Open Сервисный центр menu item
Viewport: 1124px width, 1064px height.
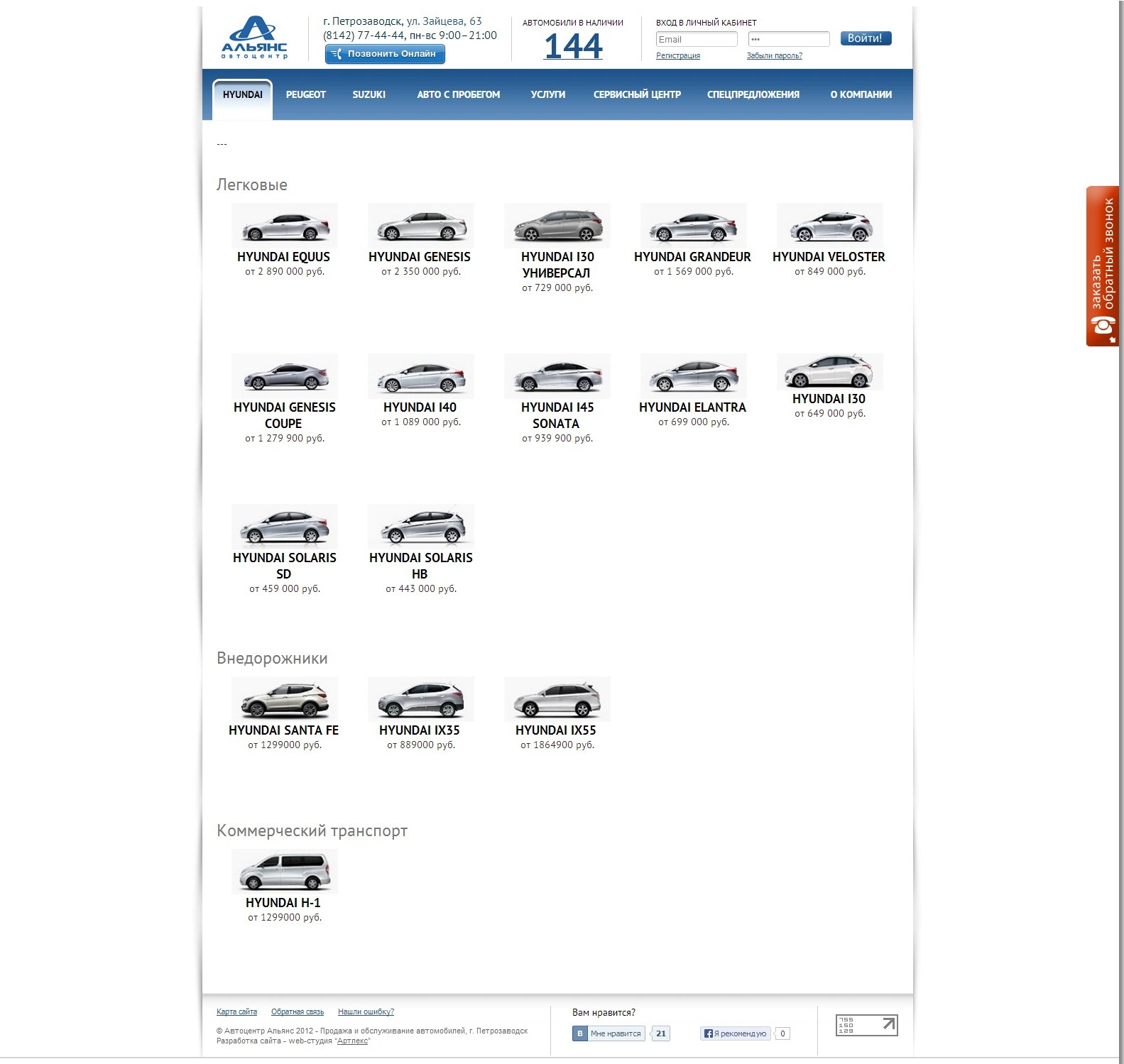pyautogui.click(x=637, y=95)
